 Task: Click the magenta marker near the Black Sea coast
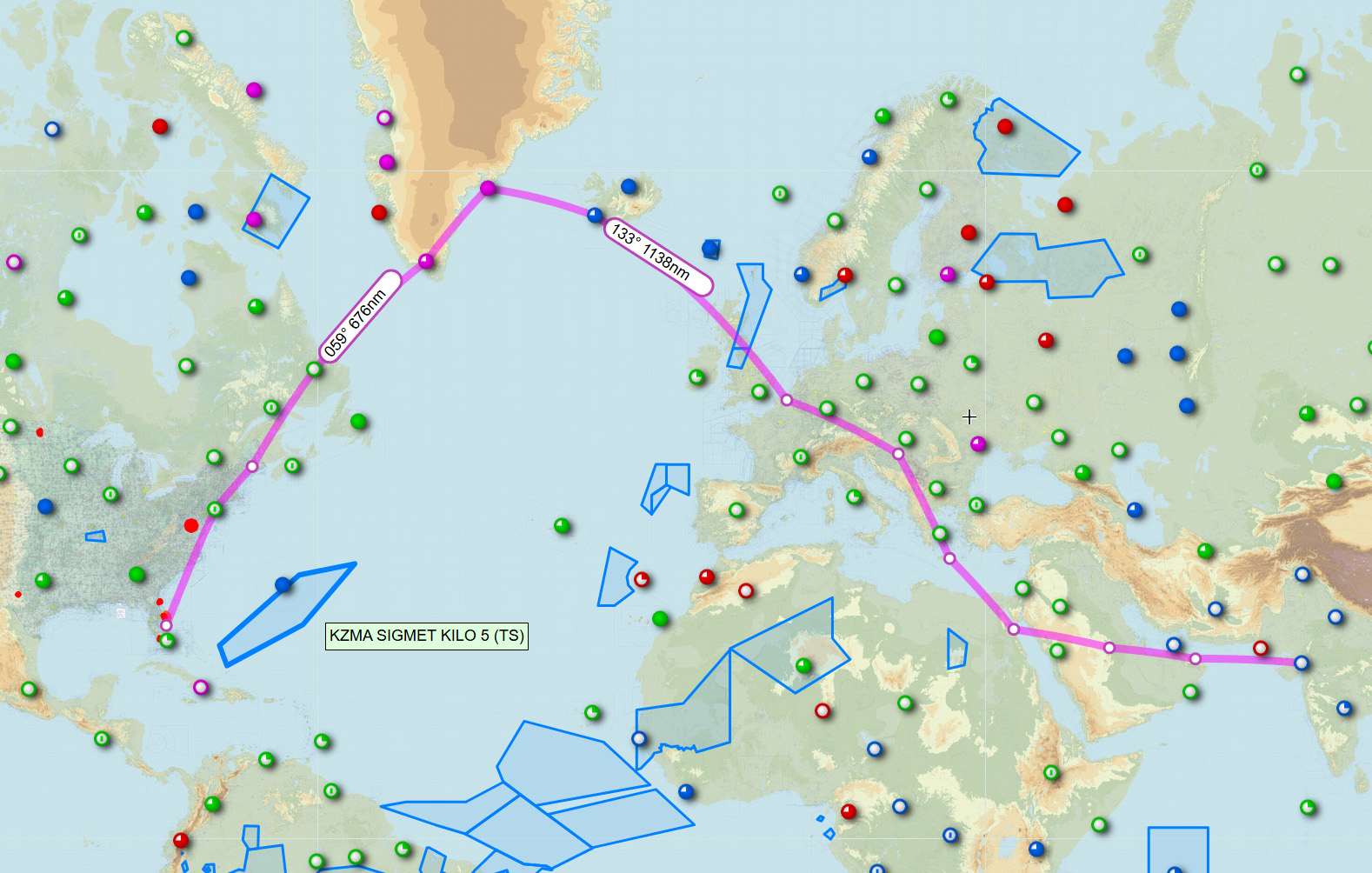pyautogui.click(x=978, y=444)
